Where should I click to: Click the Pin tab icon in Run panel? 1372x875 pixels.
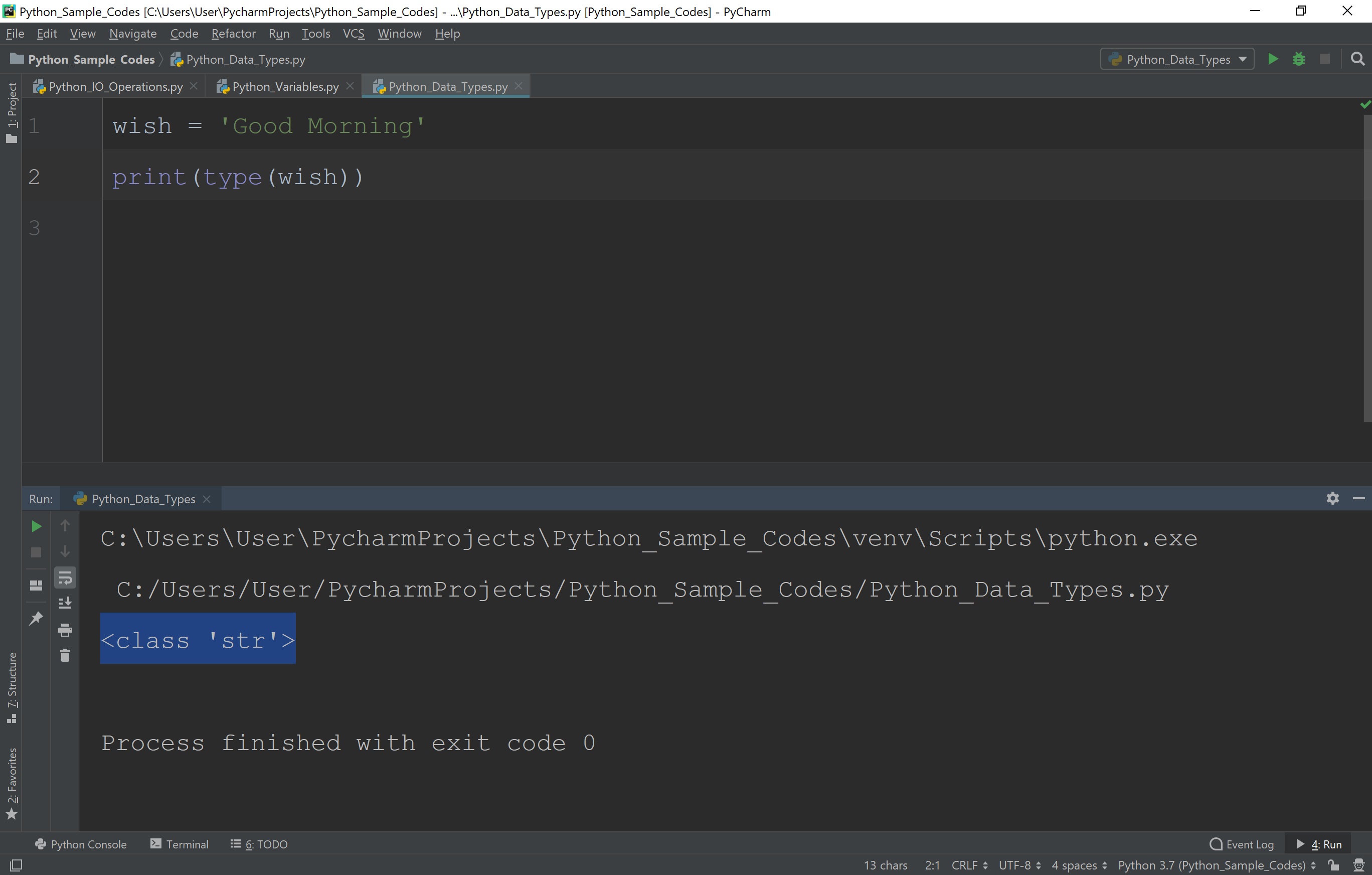pyautogui.click(x=35, y=618)
